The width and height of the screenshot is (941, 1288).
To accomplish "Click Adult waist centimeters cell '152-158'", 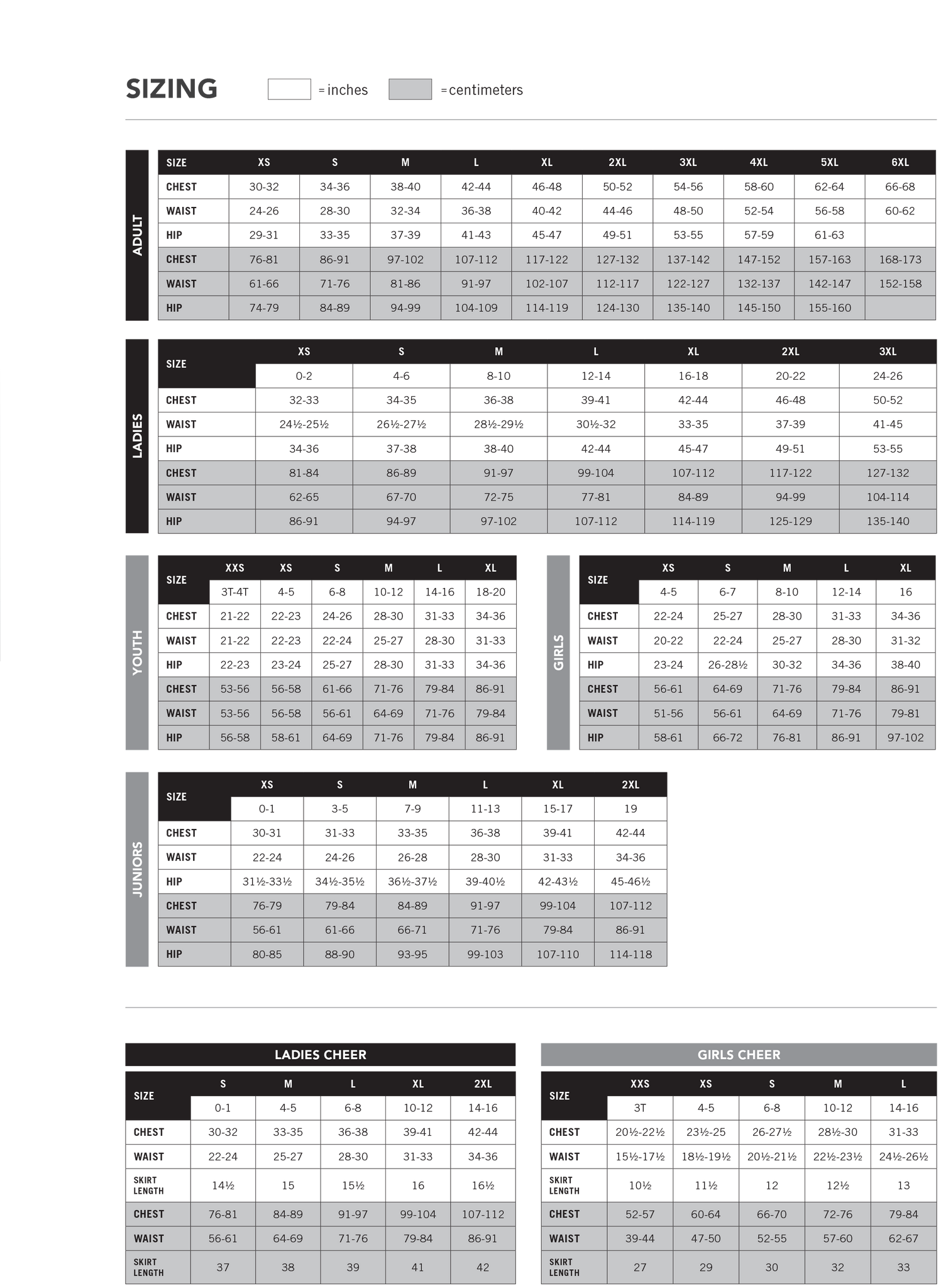I will pos(900,284).
